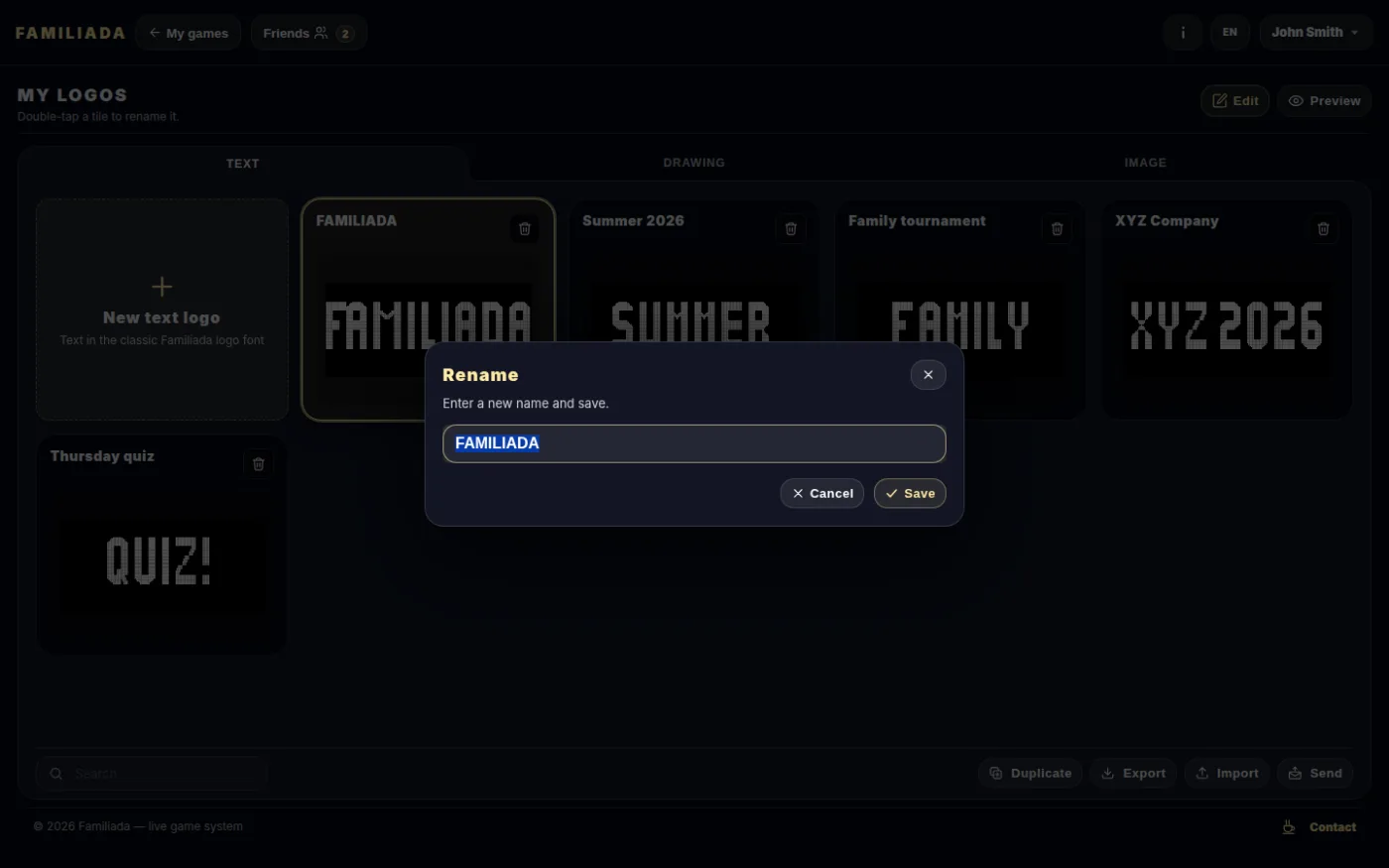Delete the Summer 2026 logo
This screenshot has width=1389, height=868.
[791, 229]
